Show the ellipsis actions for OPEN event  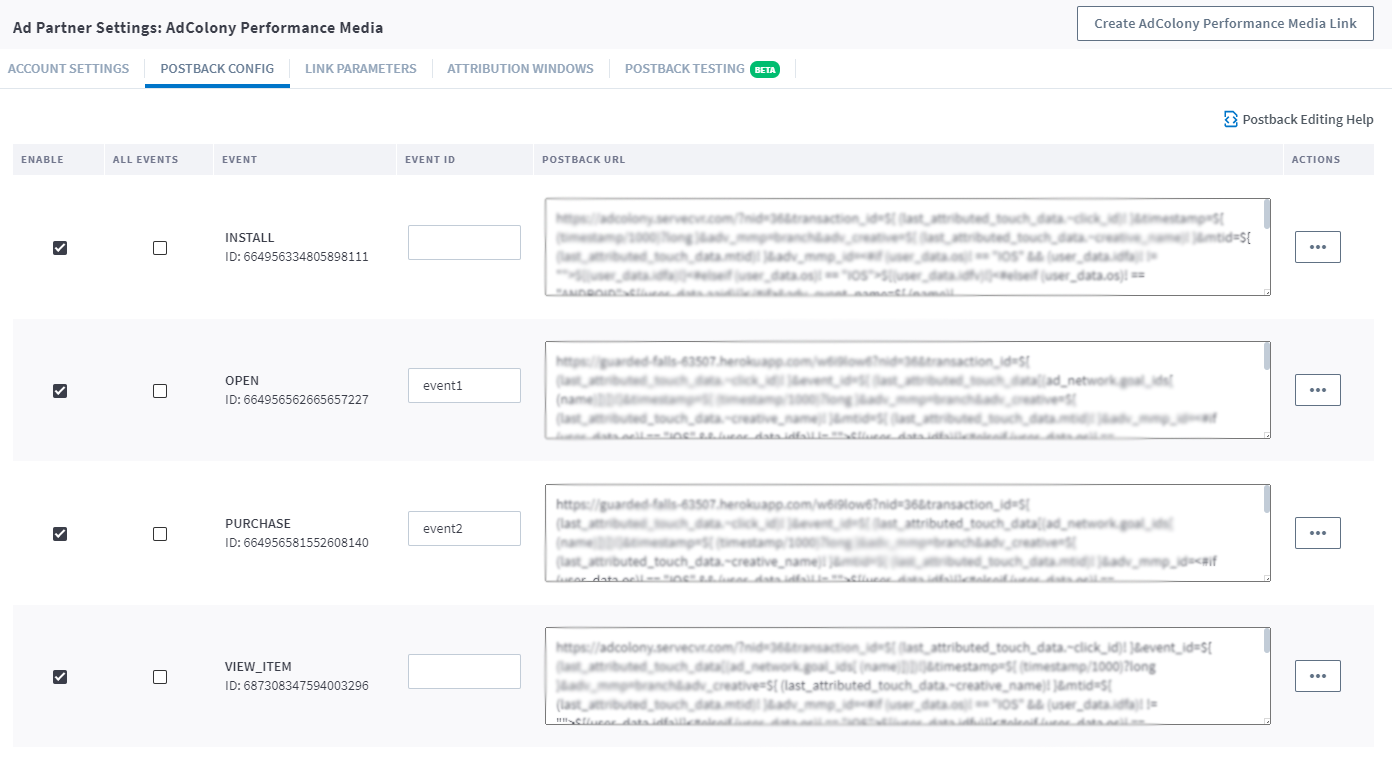[x=1318, y=390]
